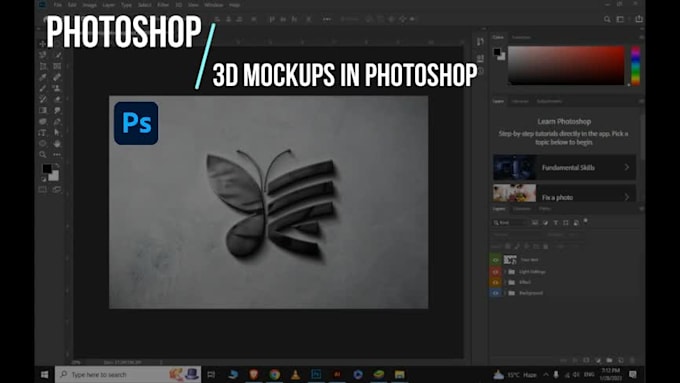Expand the Effect group
The width and height of the screenshot is (680, 383).
pyautogui.click(x=505, y=282)
